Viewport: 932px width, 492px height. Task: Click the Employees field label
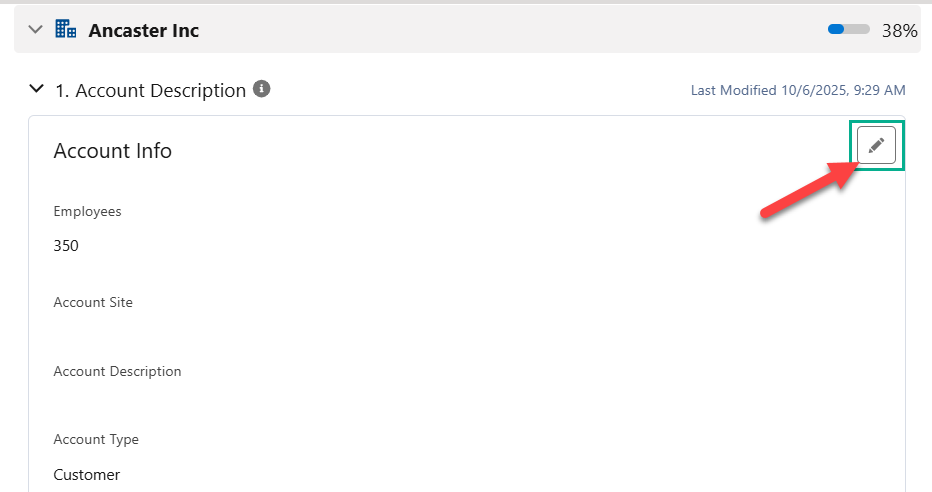(87, 211)
